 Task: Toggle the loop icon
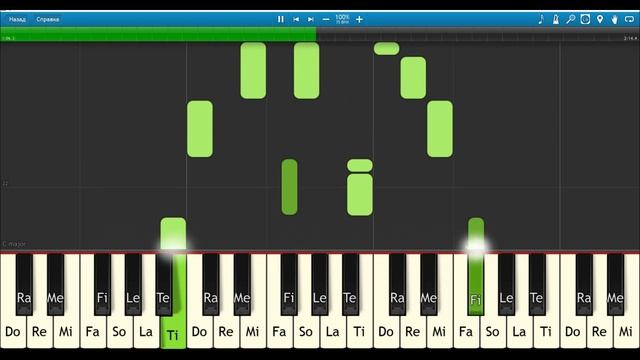(629, 19)
